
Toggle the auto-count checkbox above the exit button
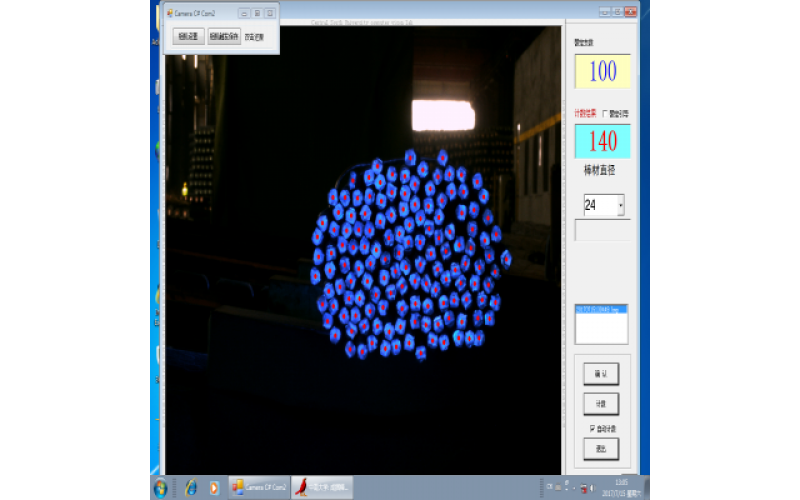(x=592, y=429)
